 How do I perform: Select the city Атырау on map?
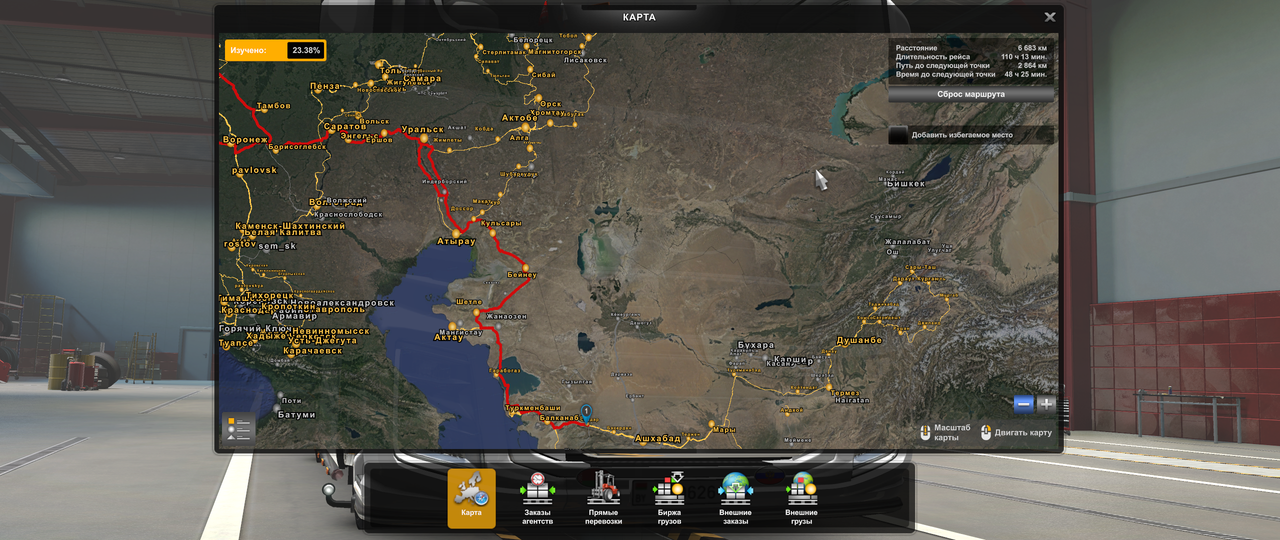click(x=456, y=241)
